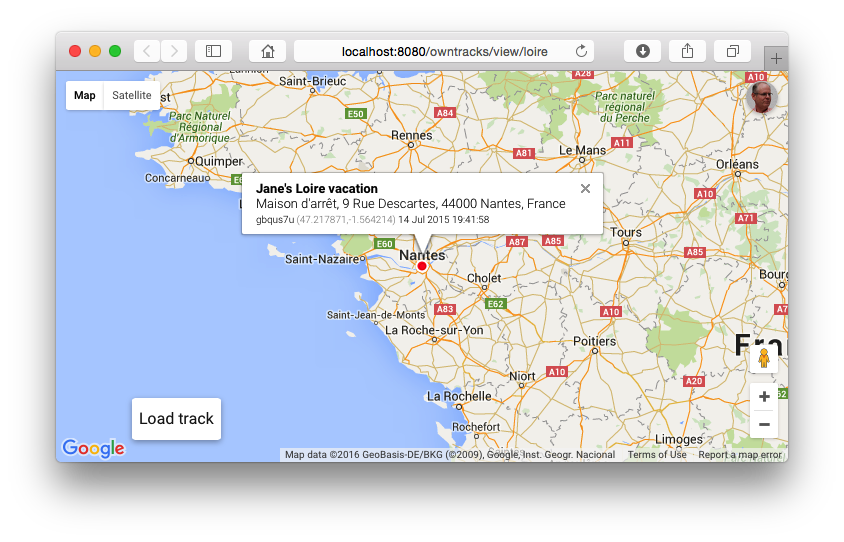Open the Terms of Use link

tap(657, 455)
